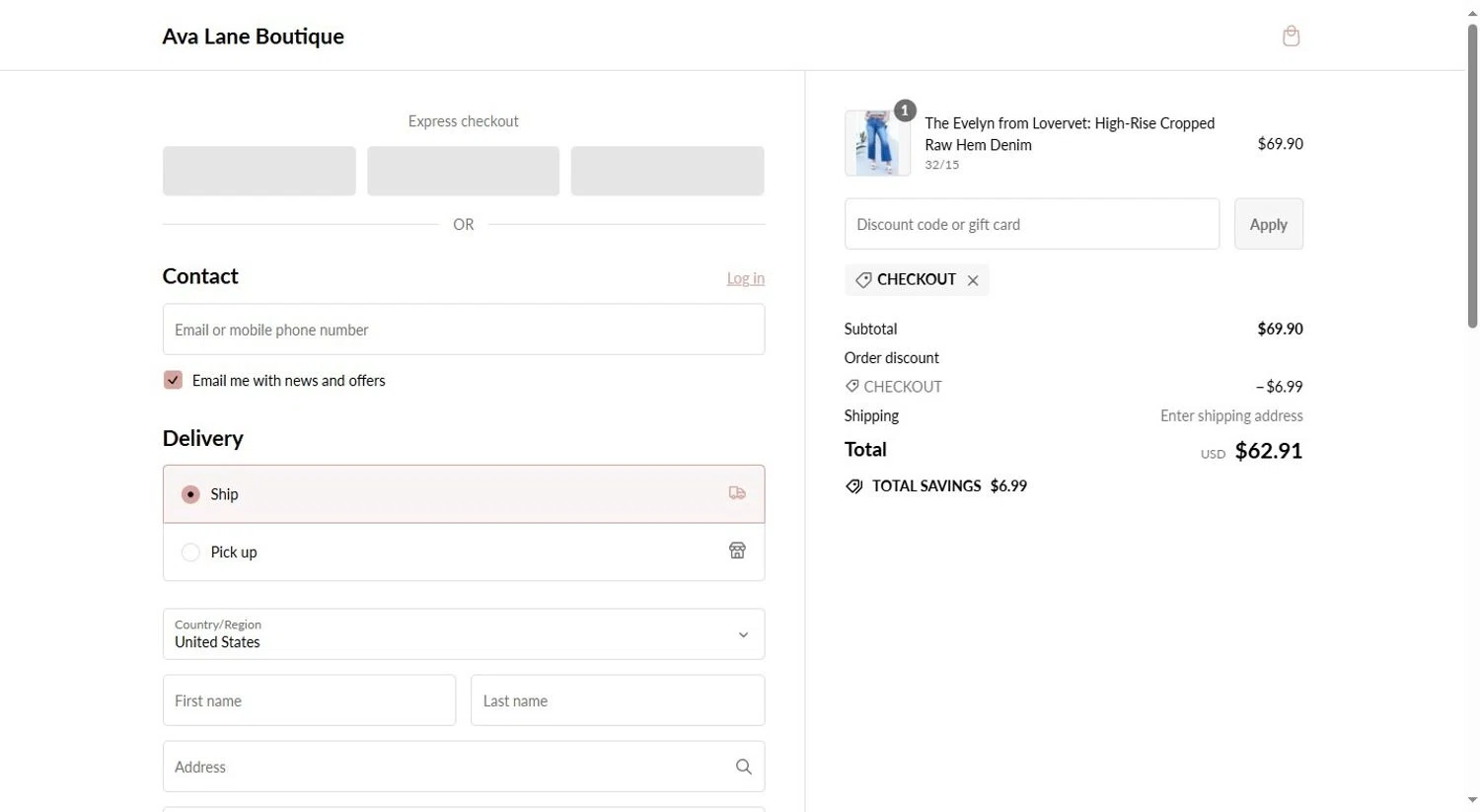
Task: Open the shopping bag cart icon
Action: (1291, 37)
